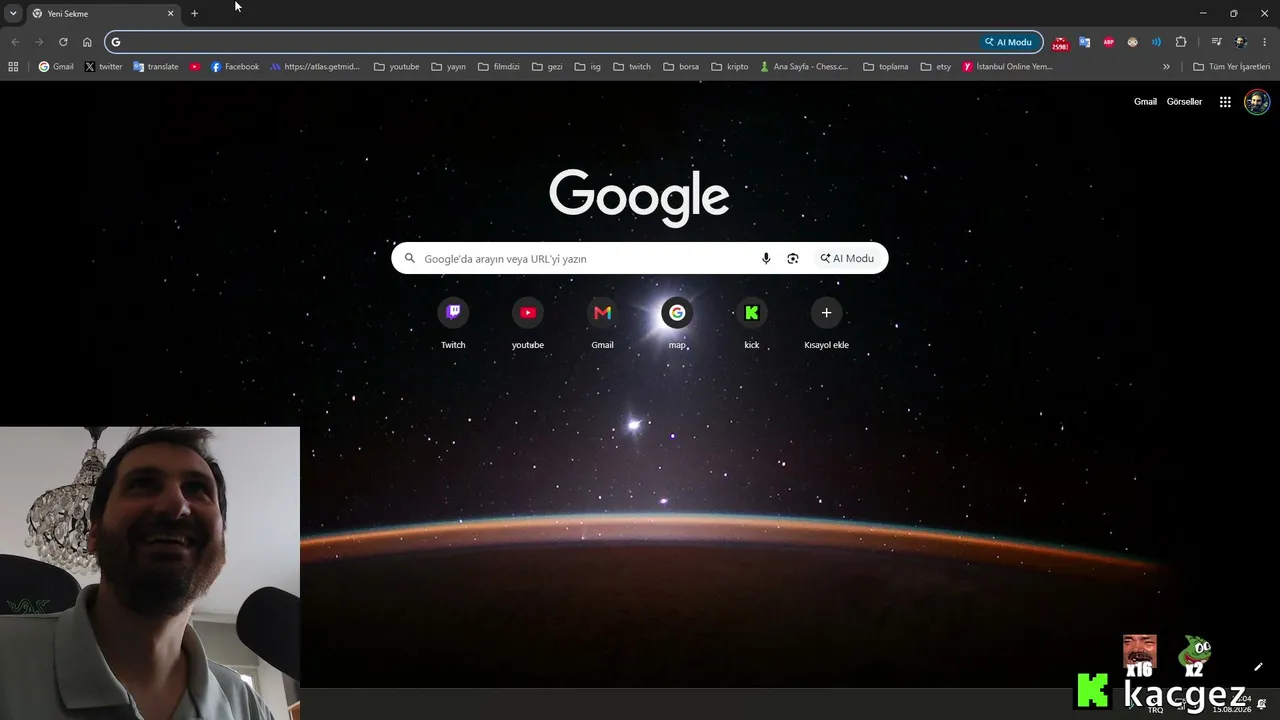Open the toplama bookmark folder
This screenshot has width=1280, height=720.
pyautogui.click(x=886, y=67)
